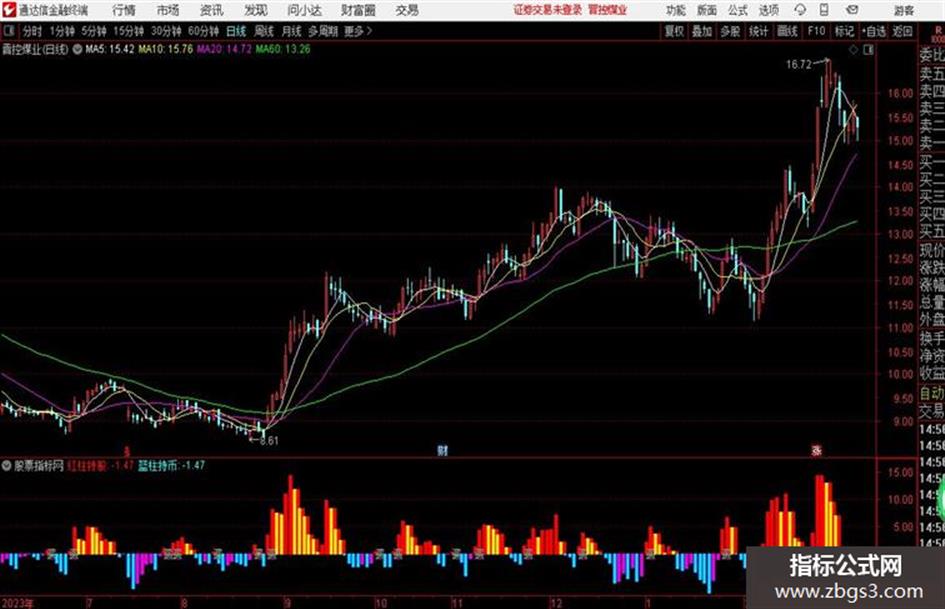Click the MA20: 14.72 indicator value
Viewport: 945px width, 609px height.
pyautogui.click(x=224, y=49)
